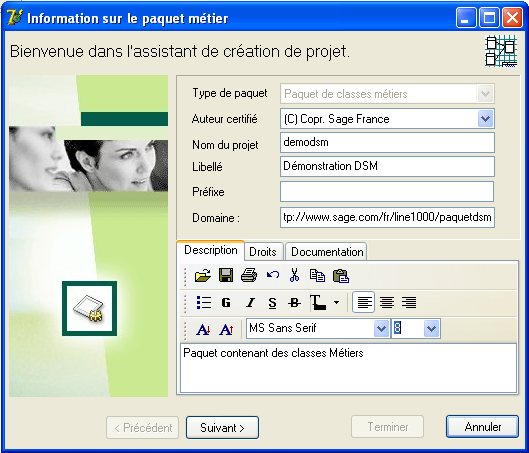529x453 pixels.
Task: Copy selected text icon
Action: coord(317,275)
